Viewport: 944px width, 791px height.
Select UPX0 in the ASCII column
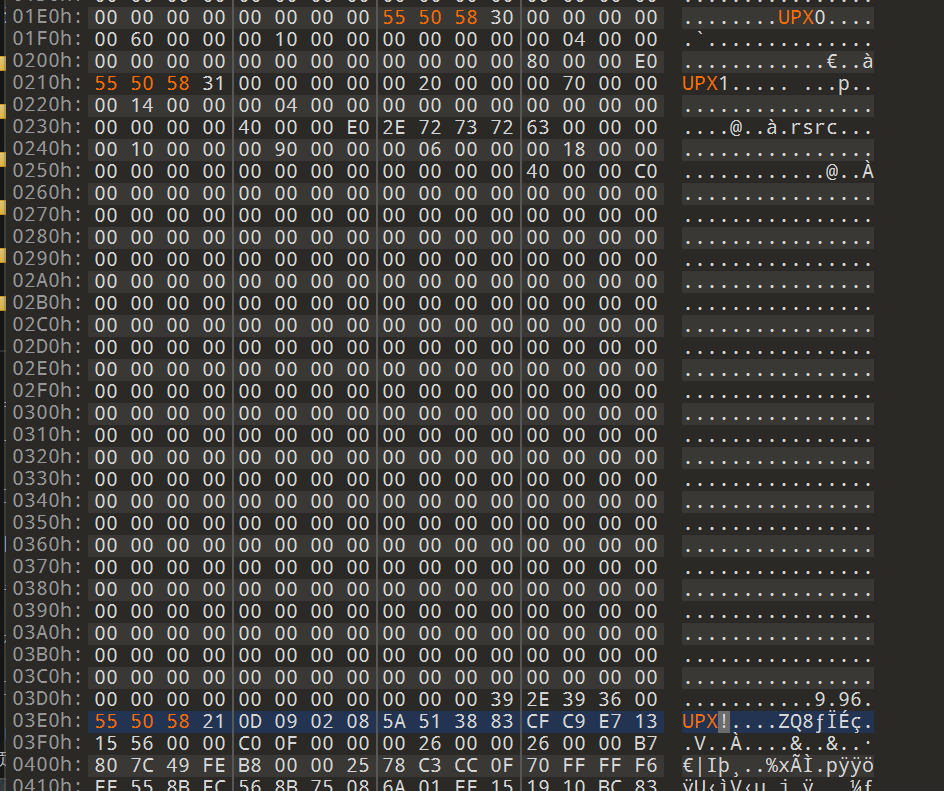click(802, 17)
